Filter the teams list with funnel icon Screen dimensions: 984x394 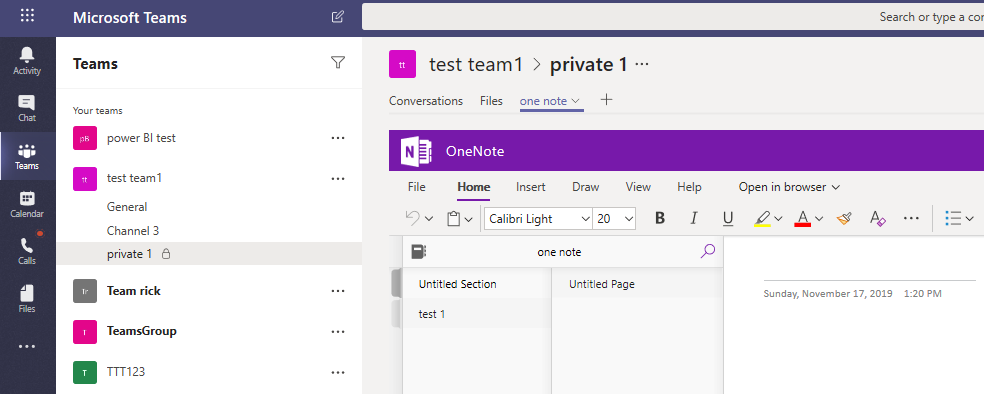coord(338,62)
